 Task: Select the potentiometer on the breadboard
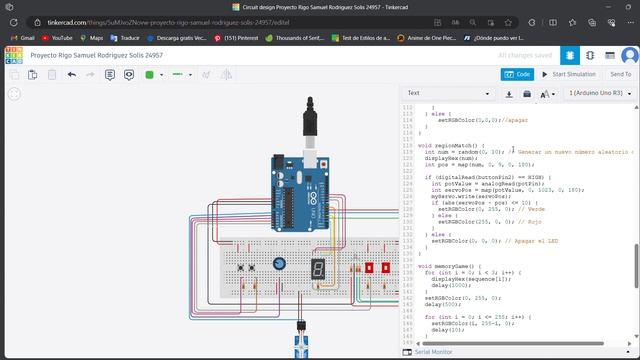pos(279,264)
